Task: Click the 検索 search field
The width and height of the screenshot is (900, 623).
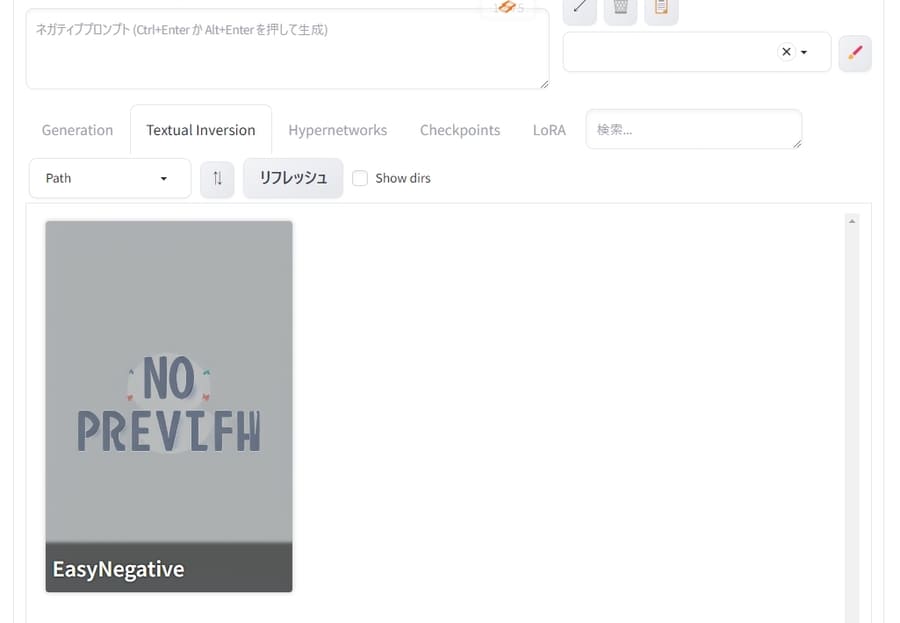Action: [x=693, y=130]
